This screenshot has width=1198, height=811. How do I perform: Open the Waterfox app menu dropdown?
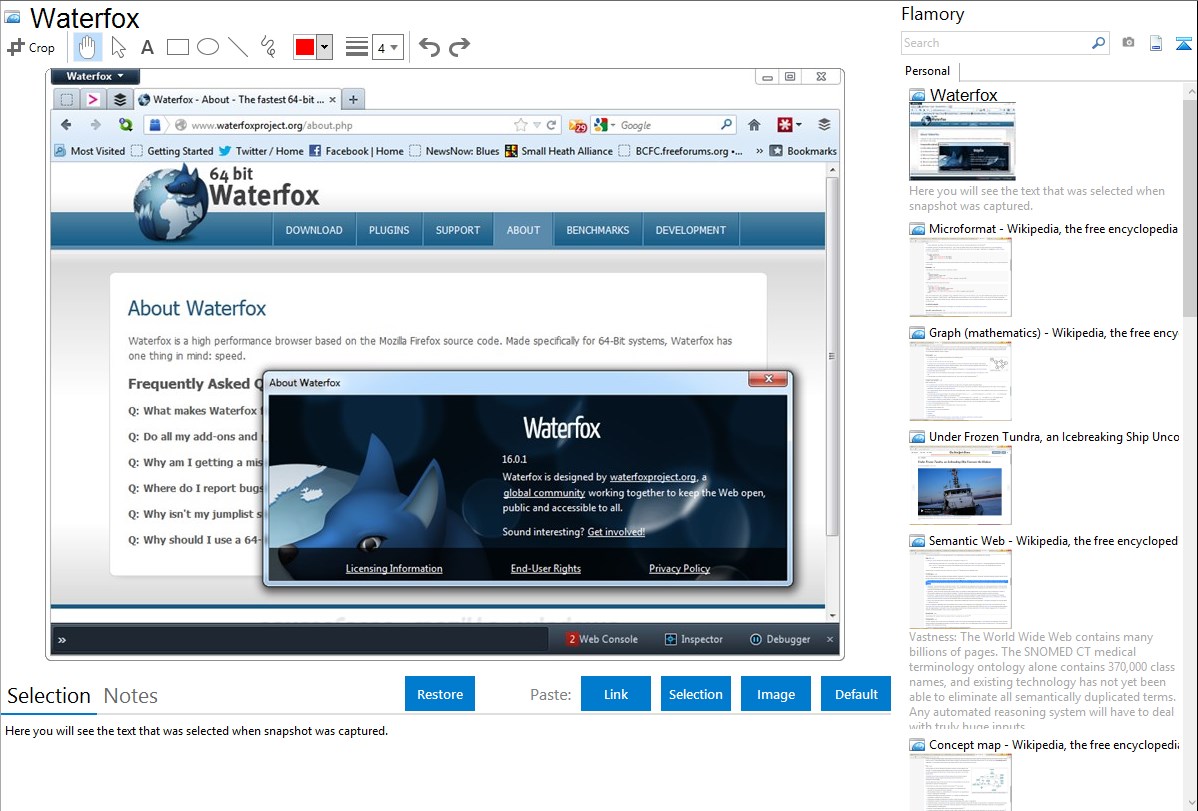[x=95, y=76]
